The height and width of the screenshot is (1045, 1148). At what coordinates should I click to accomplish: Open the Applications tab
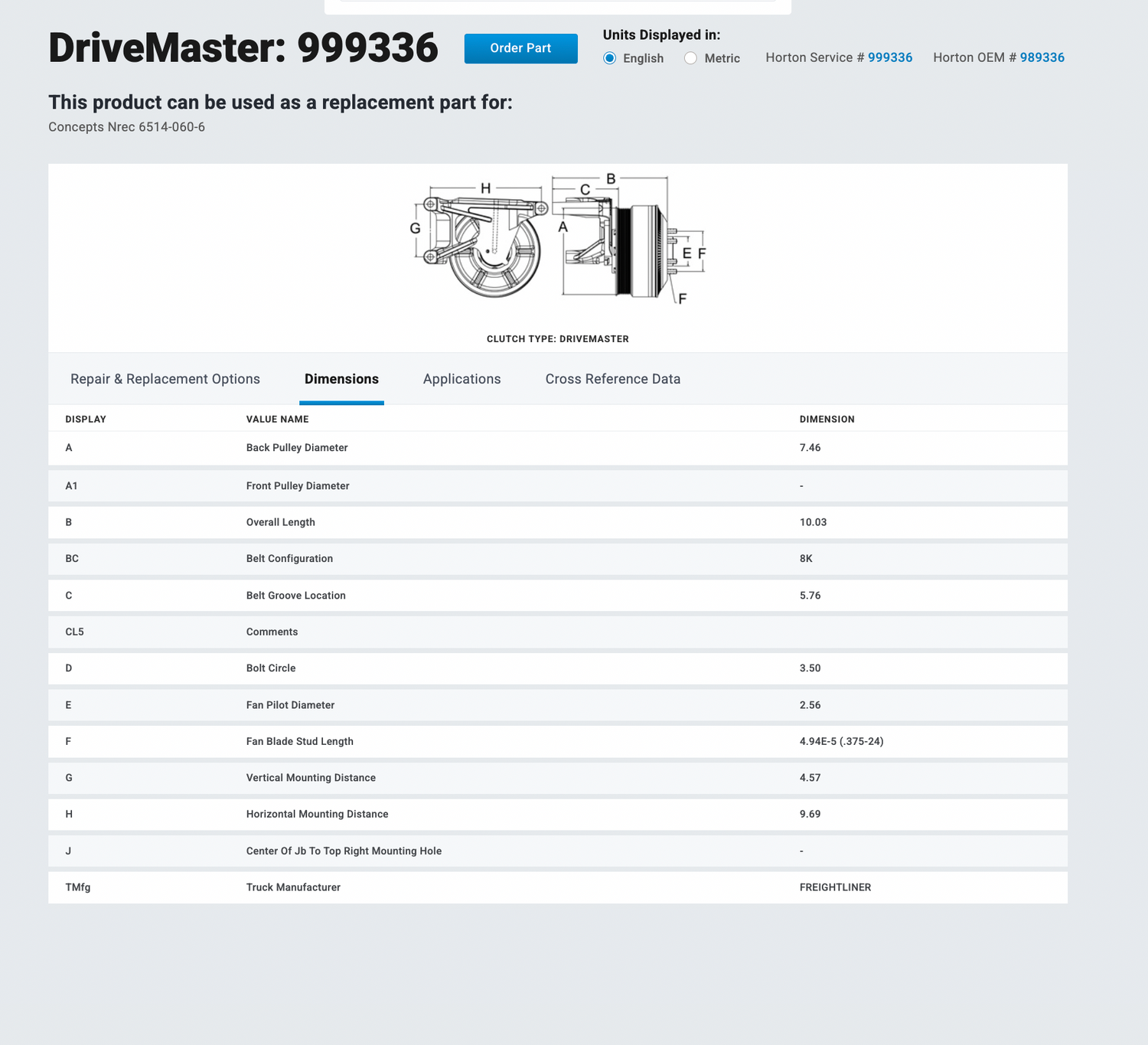click(461, 379)
